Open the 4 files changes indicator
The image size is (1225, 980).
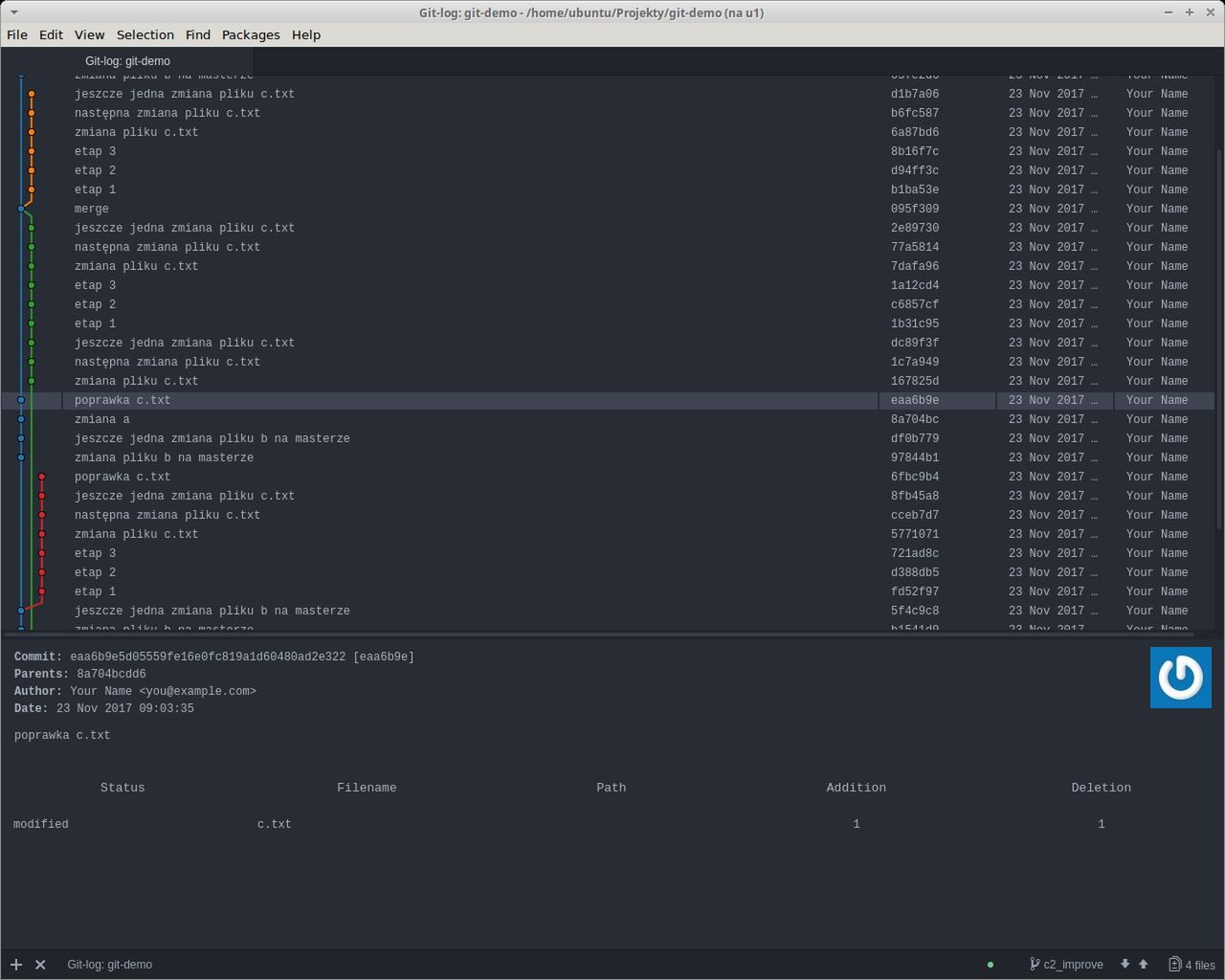click(1192, 965)
